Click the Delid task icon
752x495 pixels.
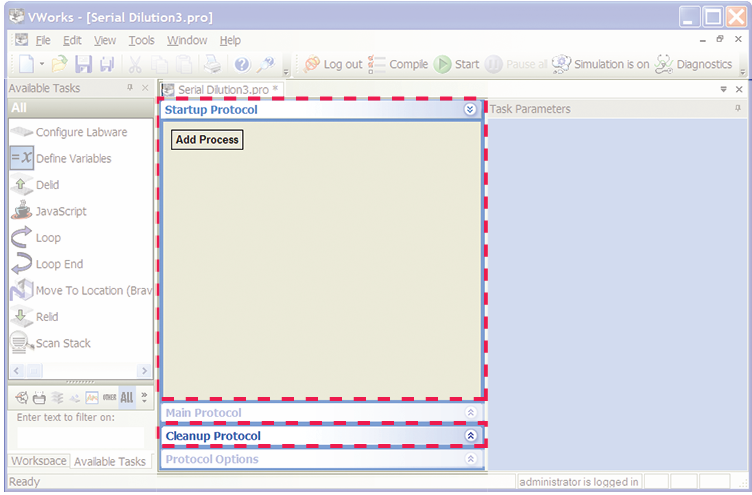pos(21,185)
